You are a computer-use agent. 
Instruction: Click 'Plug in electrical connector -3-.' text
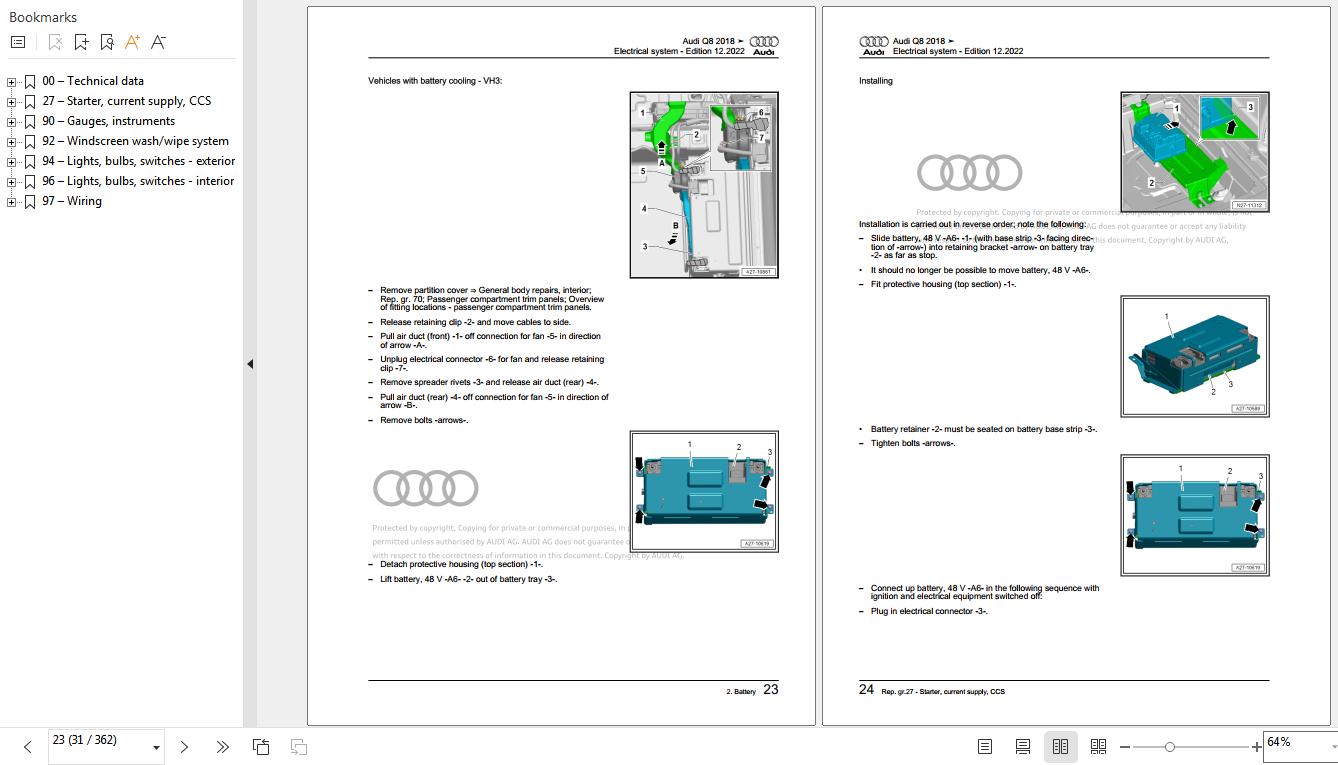(x=929, y=612)
